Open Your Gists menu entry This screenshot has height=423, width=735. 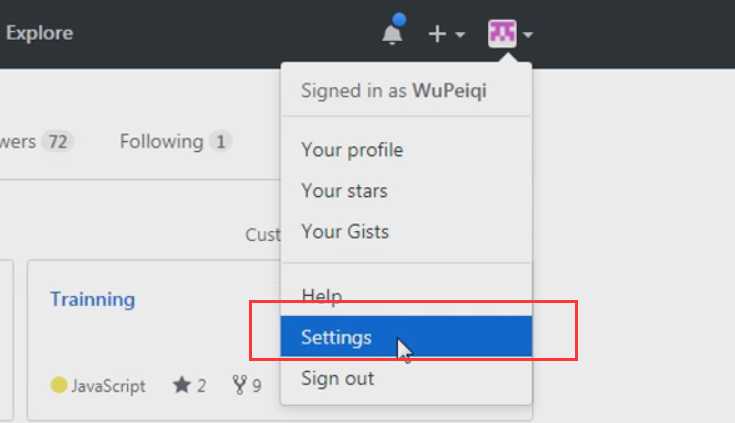coord(345,232)
